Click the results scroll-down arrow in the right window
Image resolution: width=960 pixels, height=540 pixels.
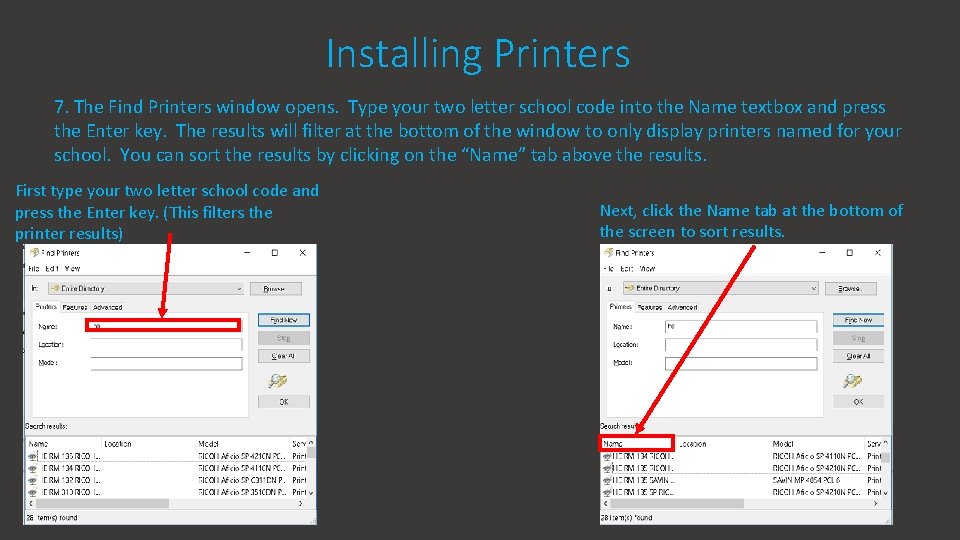point(886,492)
